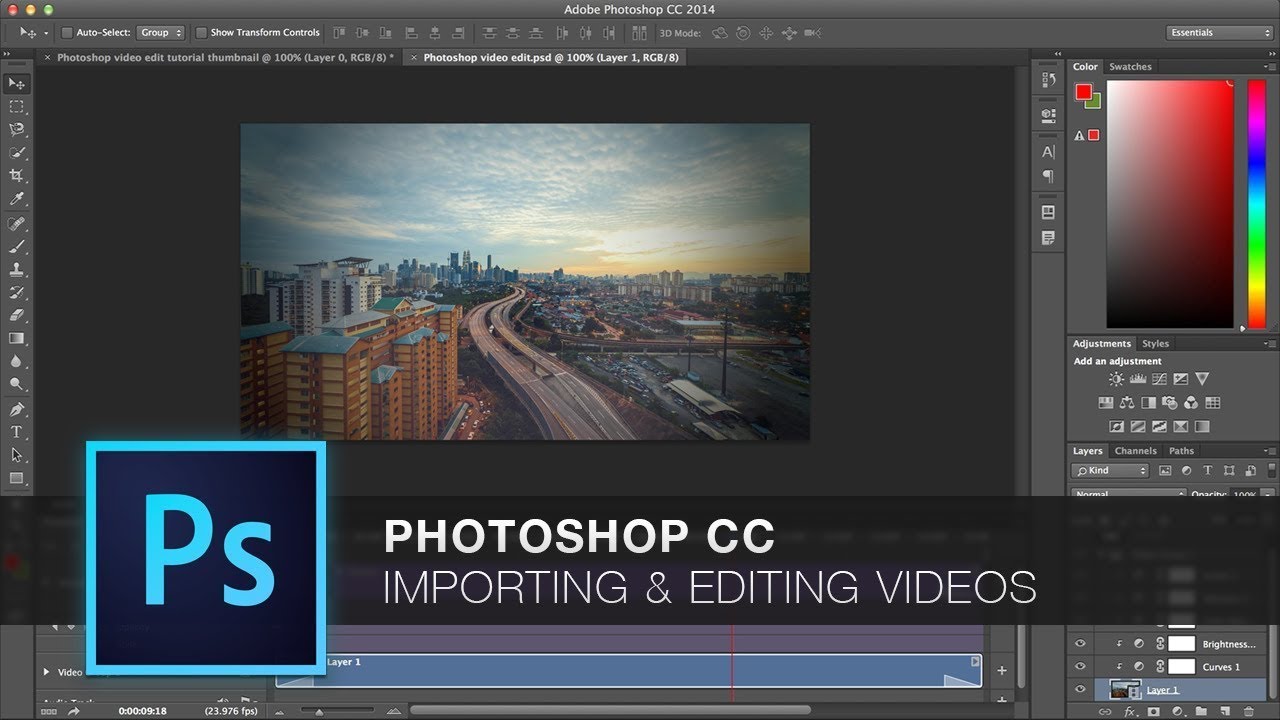Open the Adjustments panel options menu
Image resolution: width=1280 pixels, height=720 pixels.
pyautogui.click(x=1271, y=343)
